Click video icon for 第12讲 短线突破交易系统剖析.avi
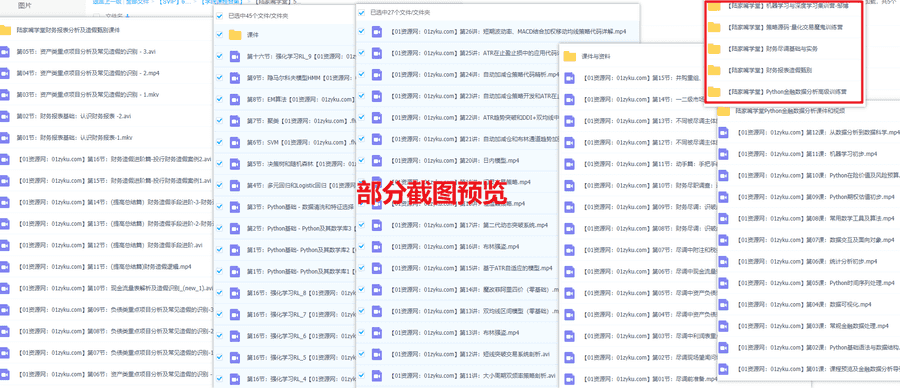The image size is (900, 388). [377, 354]
